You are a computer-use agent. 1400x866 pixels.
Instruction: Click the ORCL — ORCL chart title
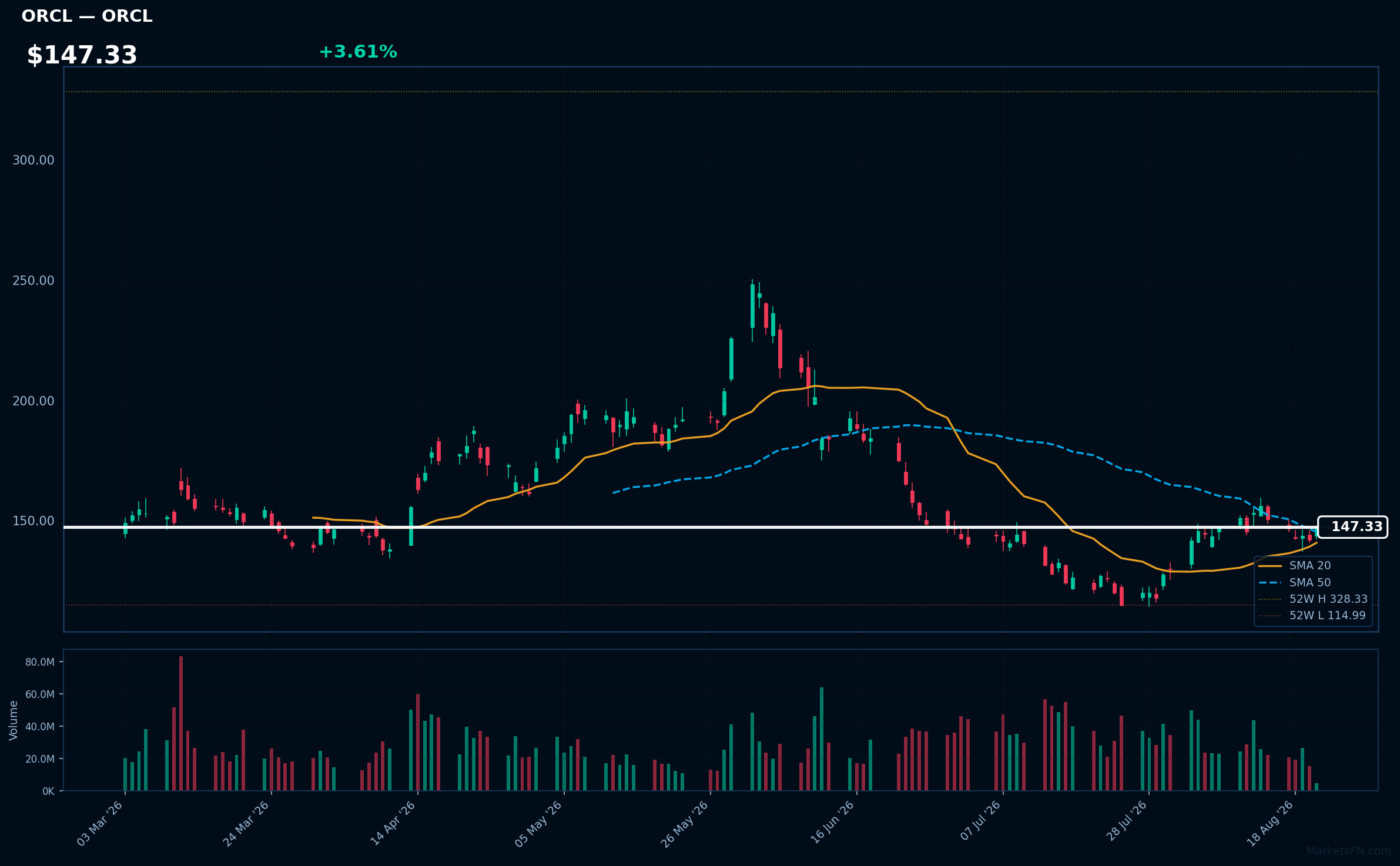coord(87,16)
